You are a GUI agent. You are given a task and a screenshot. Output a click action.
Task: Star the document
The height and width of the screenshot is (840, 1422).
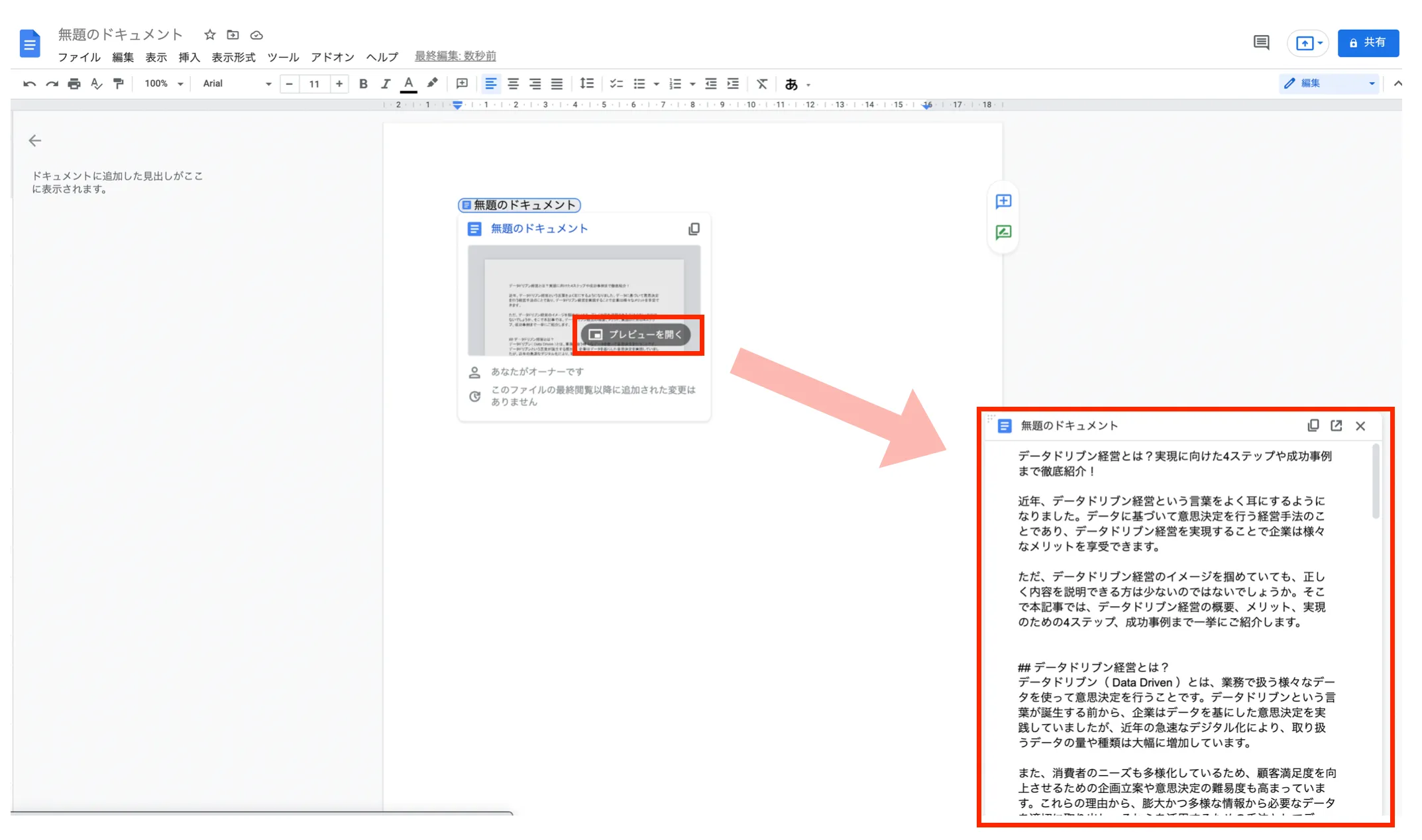210,34
